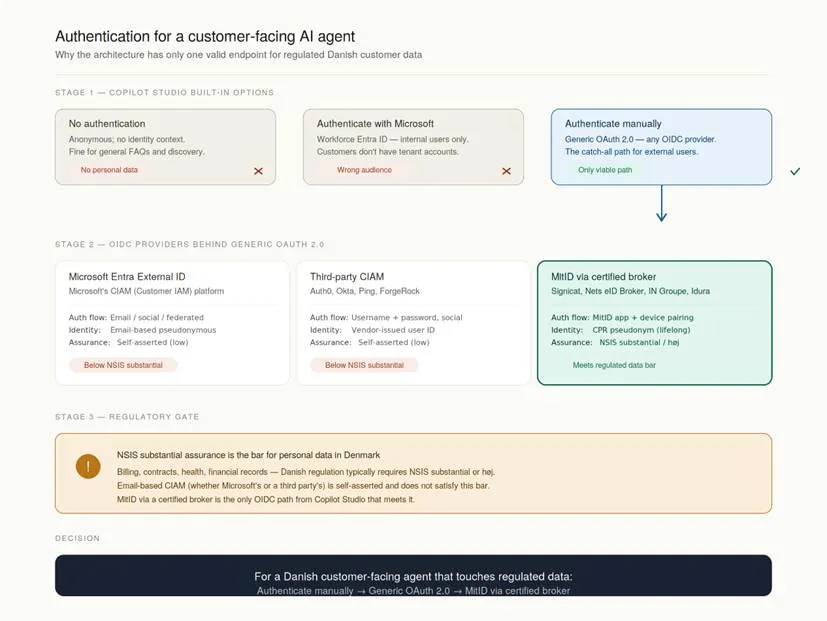
Task: Click 'Customers don't have tenant accounts.' text
Action: pos(388,152)
